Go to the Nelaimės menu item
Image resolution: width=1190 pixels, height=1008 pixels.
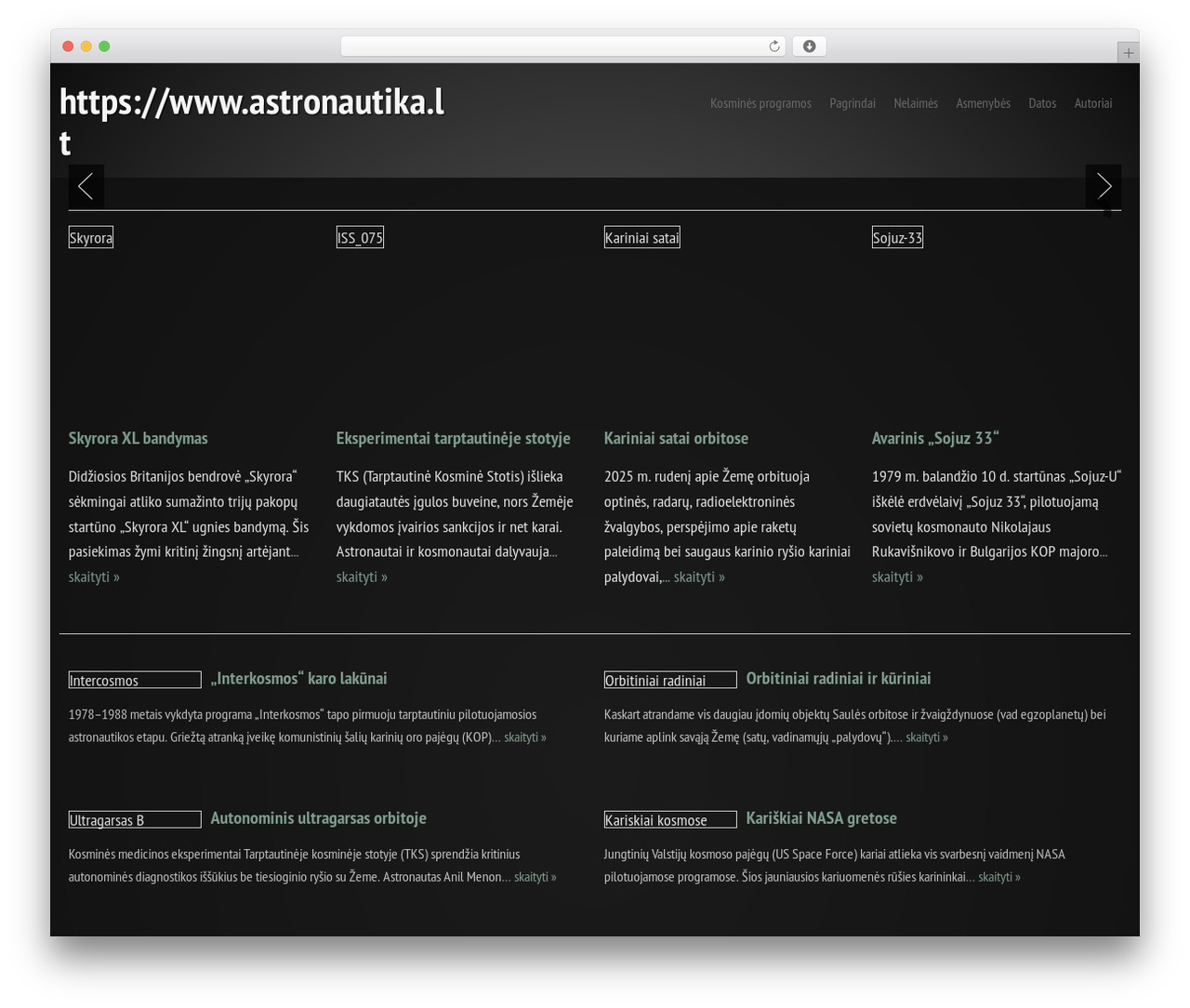[916, 103]
